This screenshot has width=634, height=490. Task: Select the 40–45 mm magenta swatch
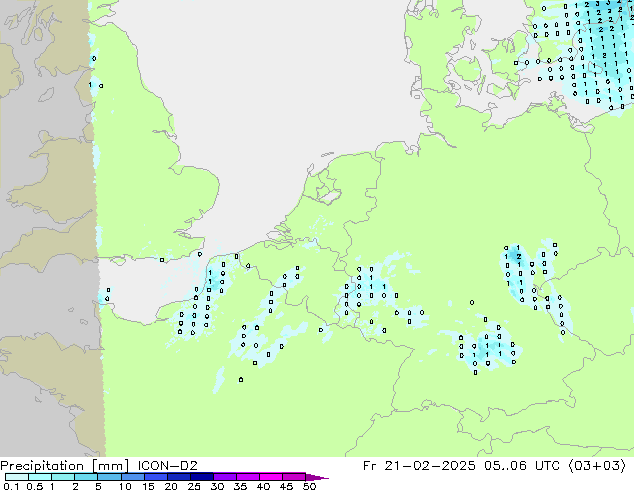pos(270,477)
